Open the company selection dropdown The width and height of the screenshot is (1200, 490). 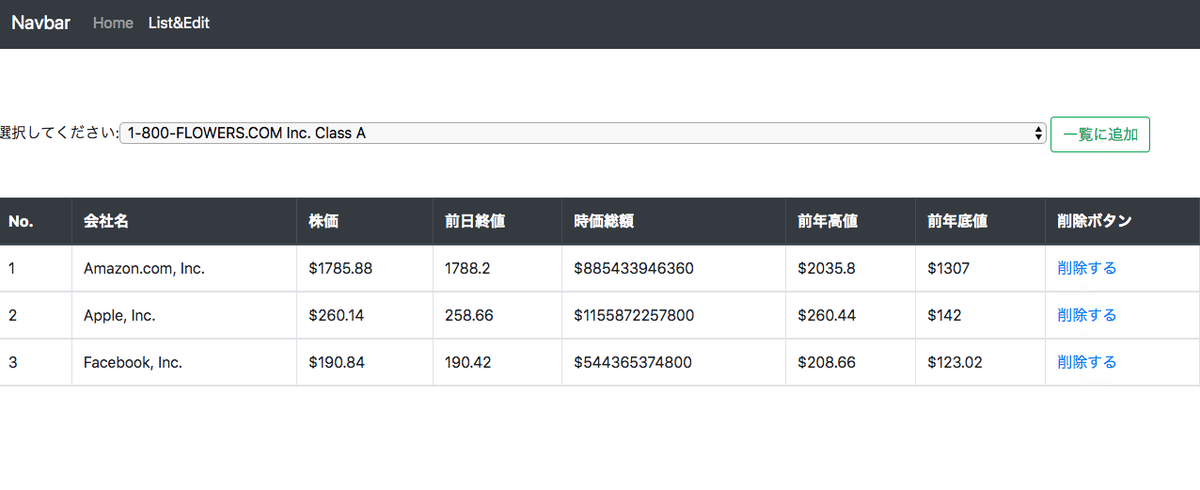tap(580, 133)
